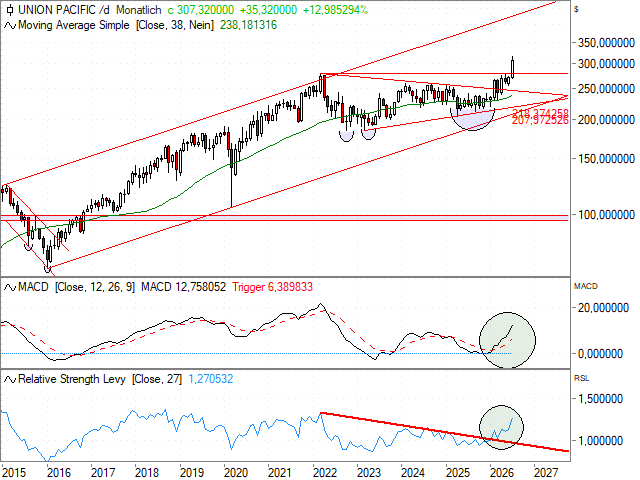Click the Relative Strength Levy line icon
The width and height of the screenshot is (640, 480).
(10, 380)
